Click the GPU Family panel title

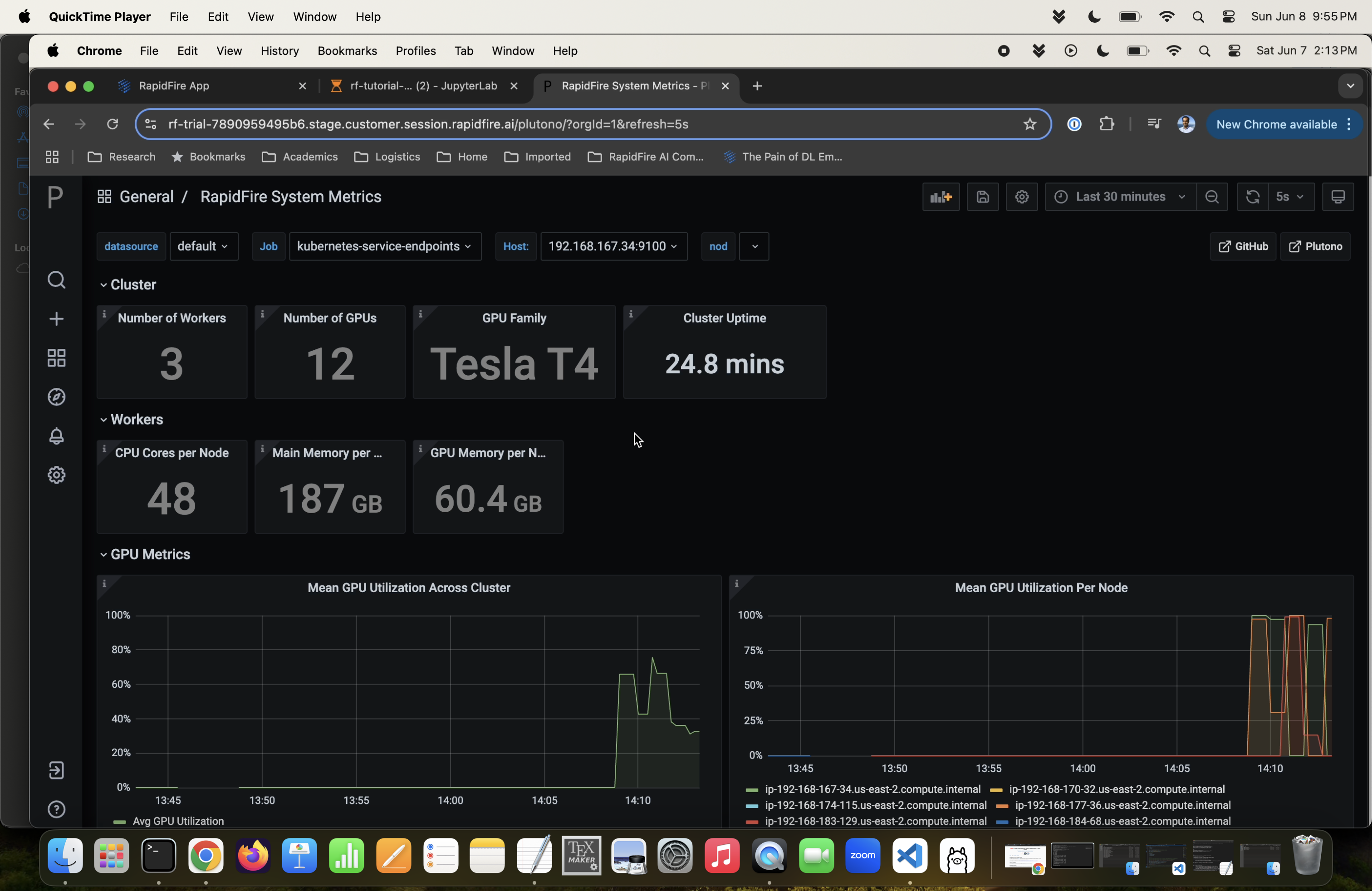[x=514, y=318]
